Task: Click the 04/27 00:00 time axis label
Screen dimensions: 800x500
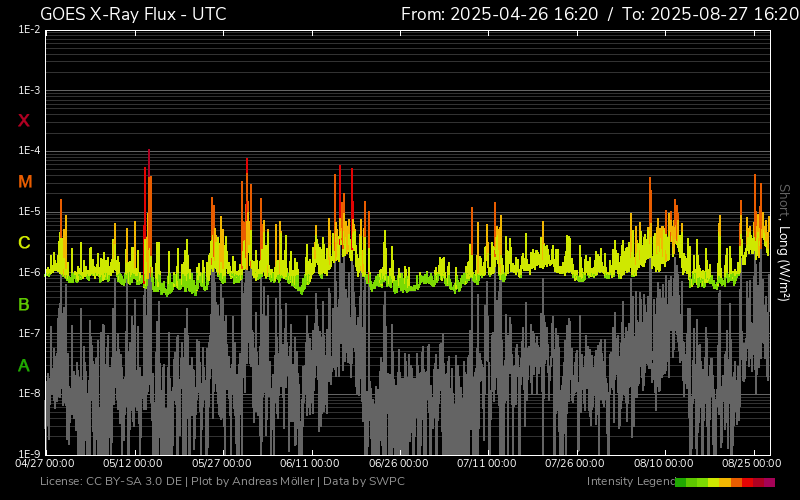Action: (x=45, y=464)
